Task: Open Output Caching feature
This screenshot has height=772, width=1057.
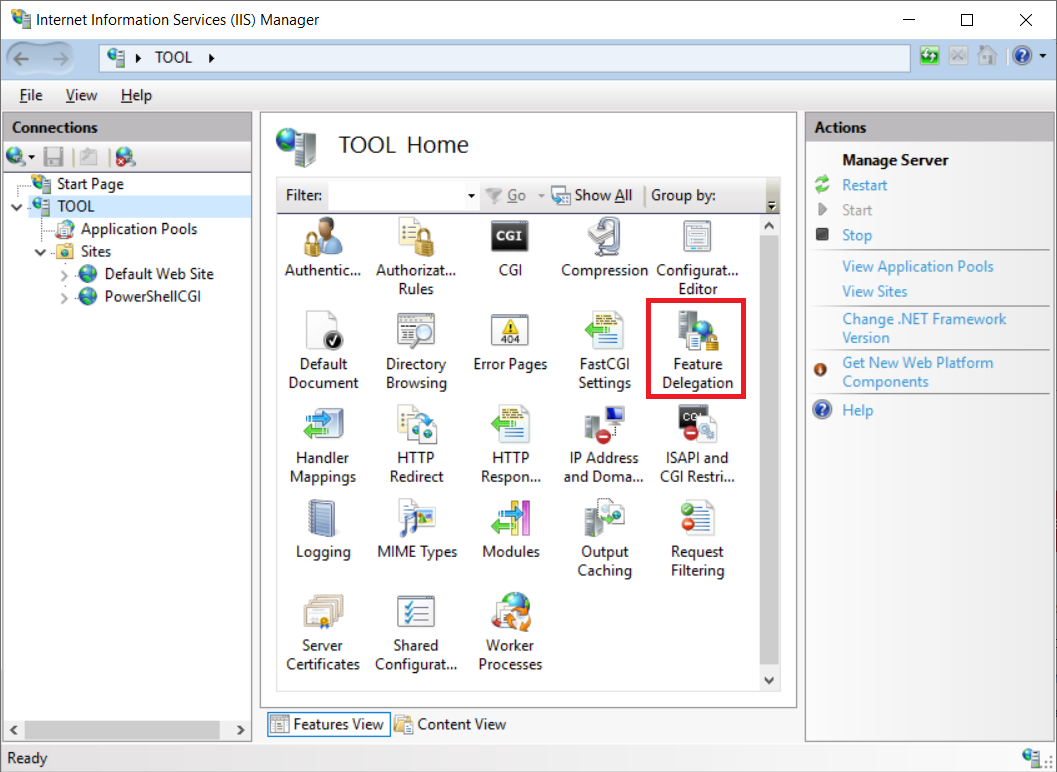Action: pyautogui.click(x=604, y=538)
